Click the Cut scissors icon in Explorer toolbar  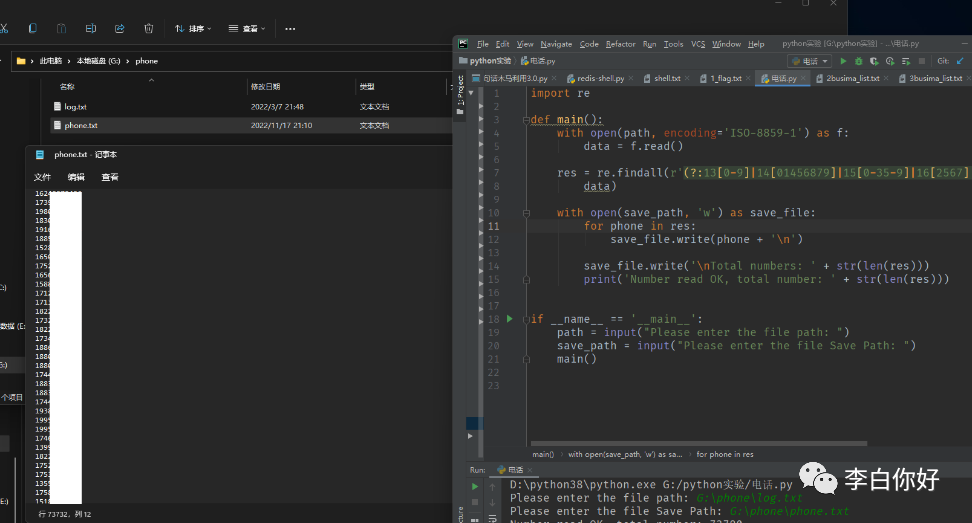coord(4,29)
